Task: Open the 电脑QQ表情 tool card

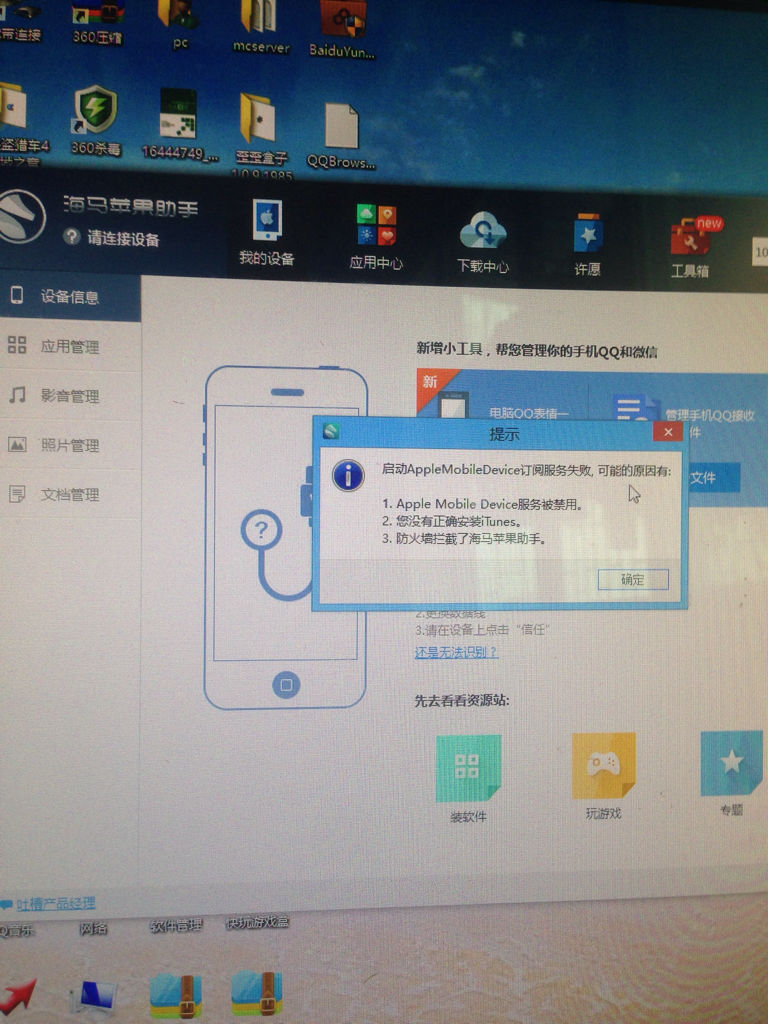Action: pyautogui.click(x=503, y=395)
